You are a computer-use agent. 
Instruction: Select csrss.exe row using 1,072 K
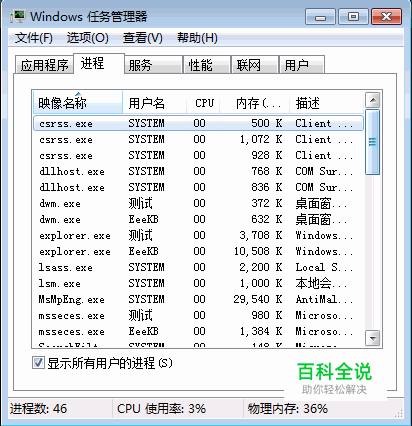tap(198, 139)
